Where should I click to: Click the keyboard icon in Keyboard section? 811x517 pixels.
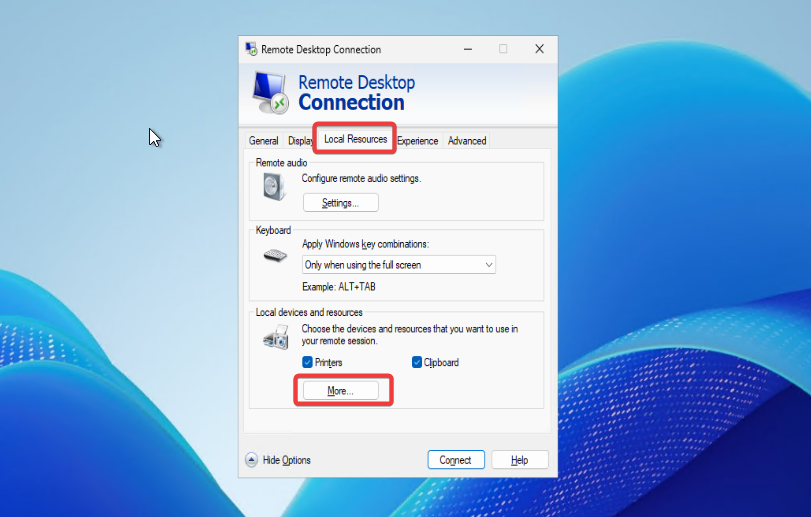(x=275, y=255)
